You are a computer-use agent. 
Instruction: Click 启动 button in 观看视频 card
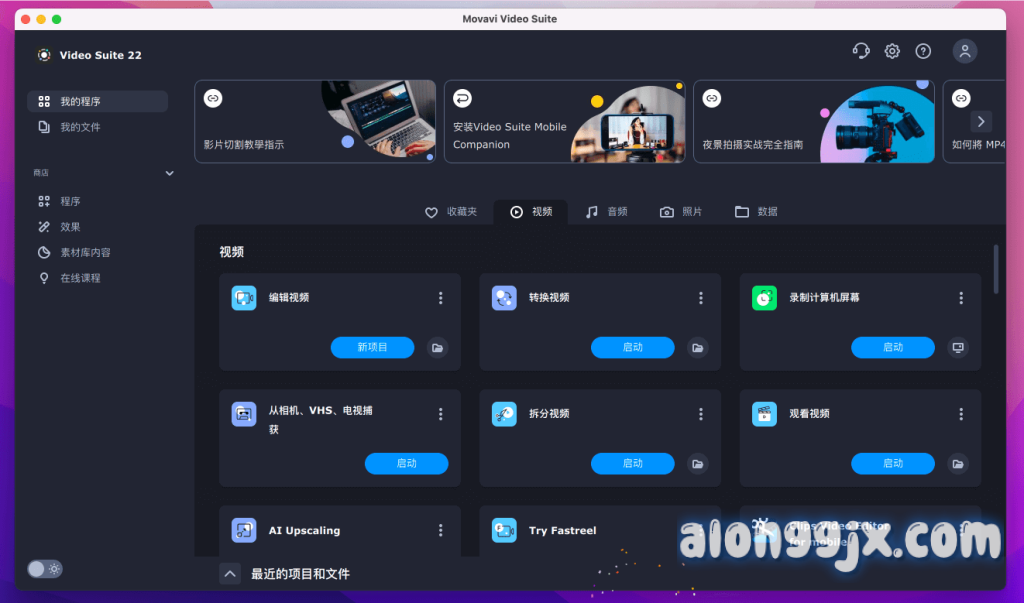coord(892,464)
